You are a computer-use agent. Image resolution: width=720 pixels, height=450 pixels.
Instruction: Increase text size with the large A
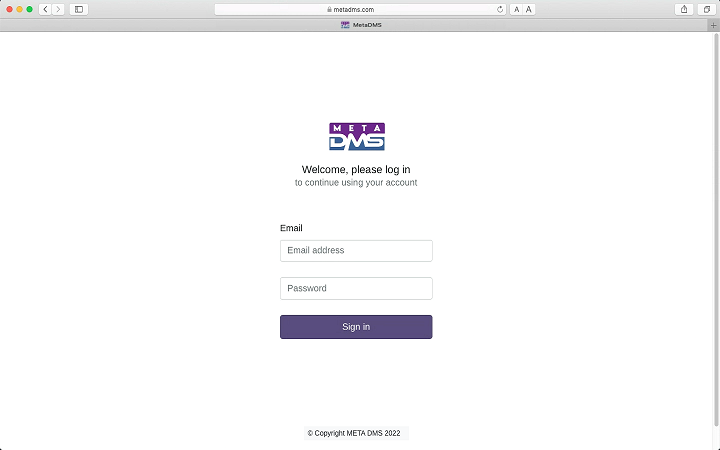529,9
